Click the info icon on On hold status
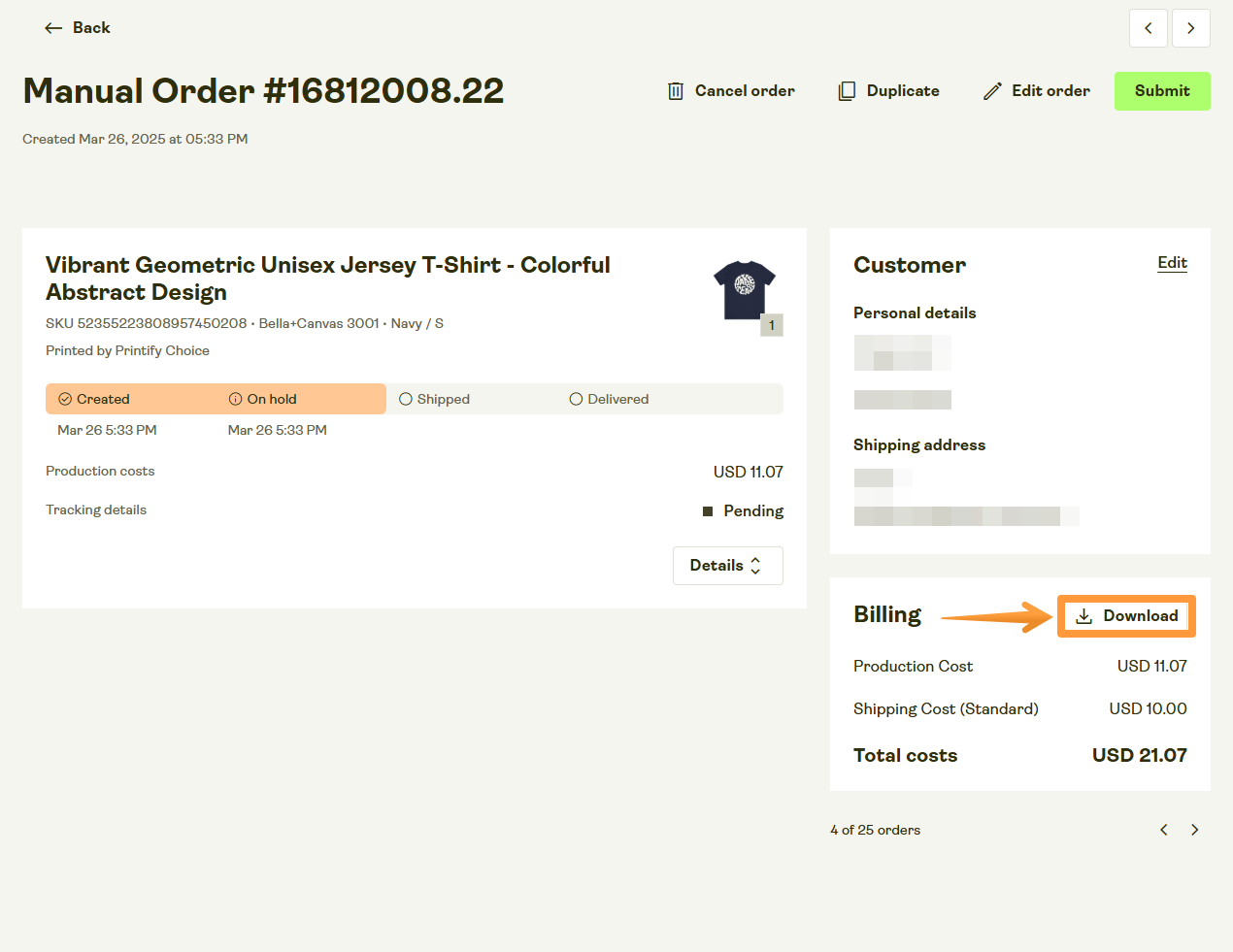1233x952 pixels. click(x=235, y=398)
